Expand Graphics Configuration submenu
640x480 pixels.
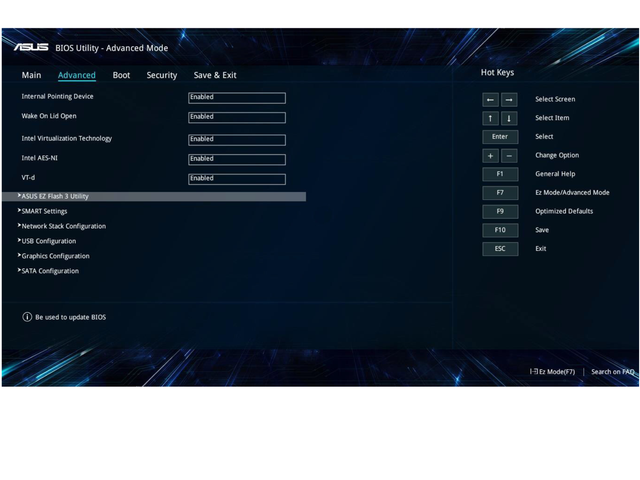pyautogui.click(x=53, y=256)
